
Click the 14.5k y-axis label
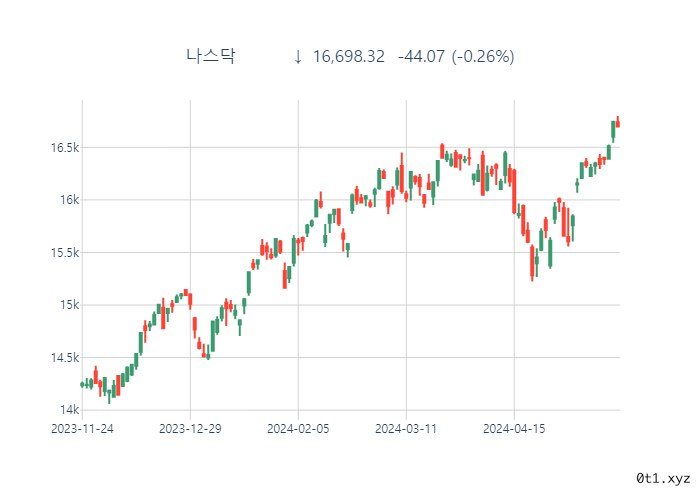tap(65, 358)
